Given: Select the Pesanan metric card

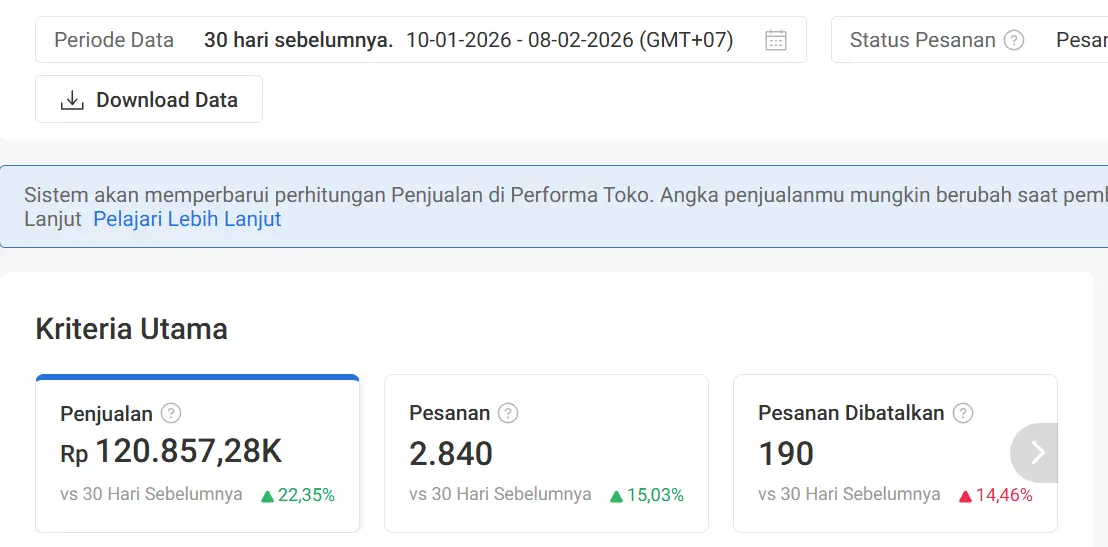Looking at the screenshot, I should tap(546, 453).
